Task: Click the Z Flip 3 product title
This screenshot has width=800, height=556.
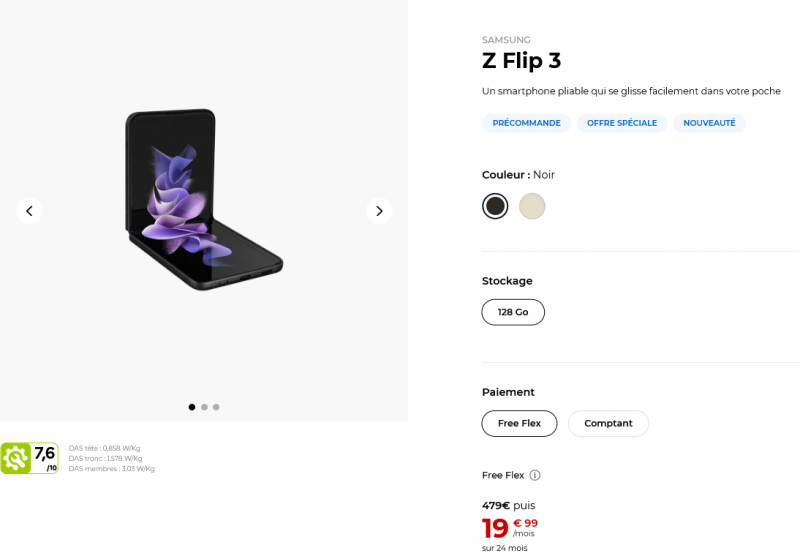Action: (x=521, y=61)
